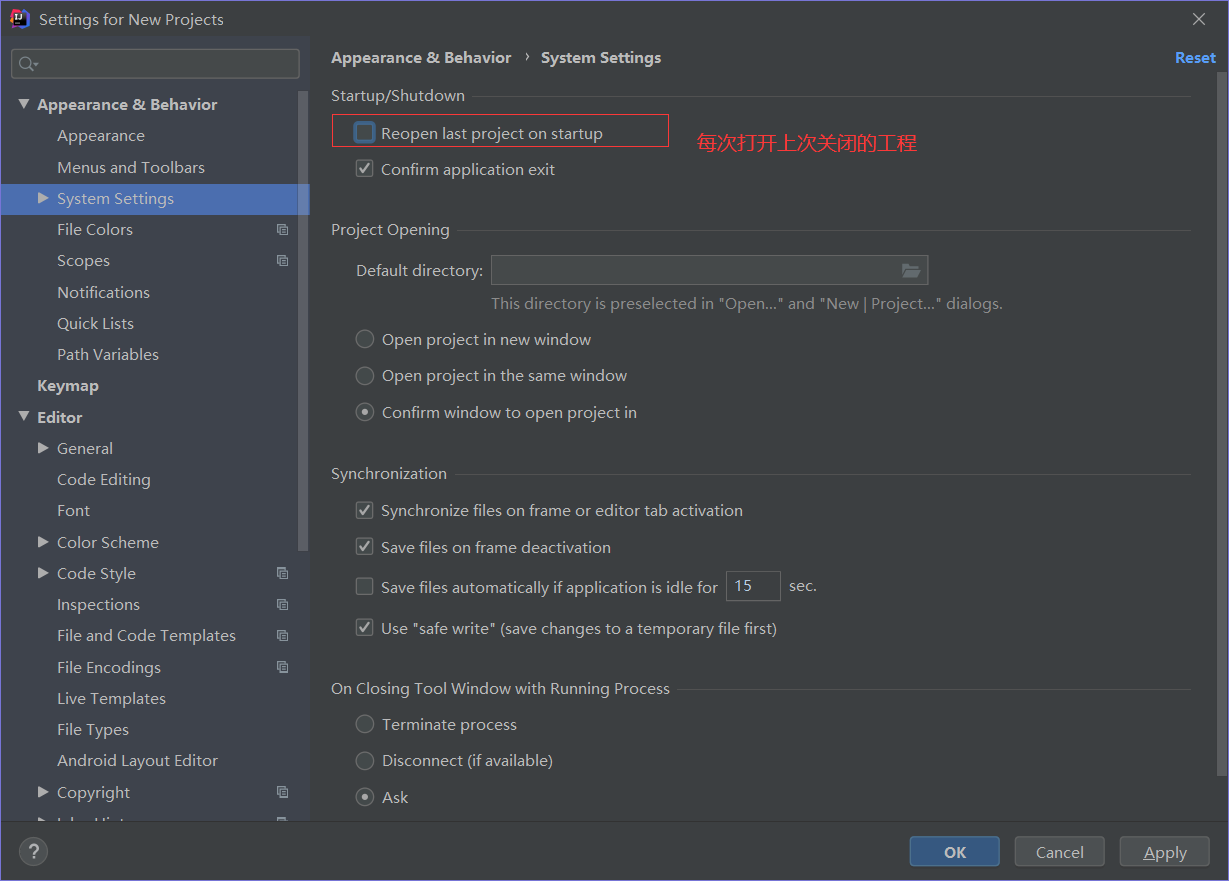Click the help question mark icon
Viewport: 1229px width, 881px height.
(33, 852)
